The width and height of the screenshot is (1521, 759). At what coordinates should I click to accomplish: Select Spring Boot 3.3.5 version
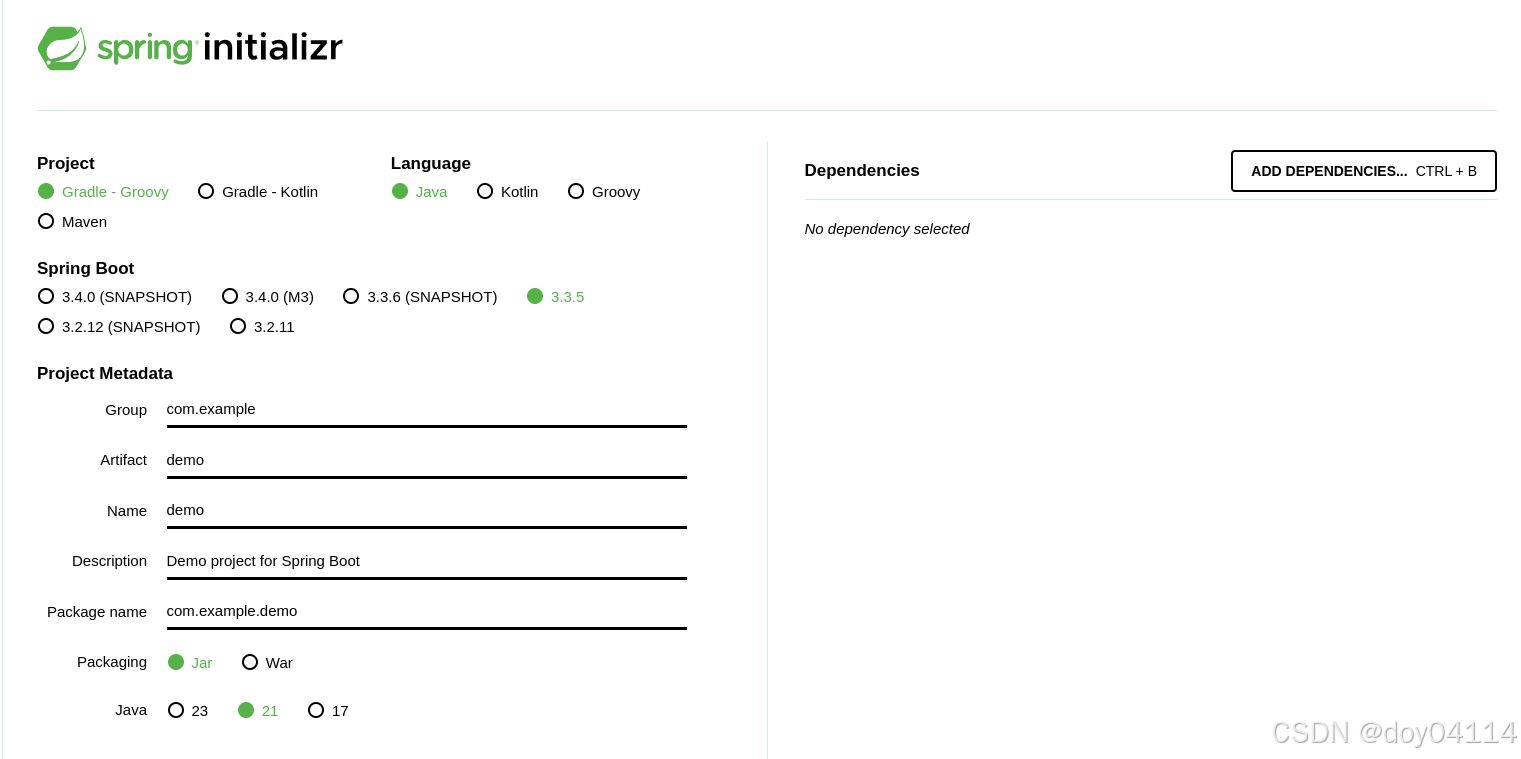[x=555, y=296]
